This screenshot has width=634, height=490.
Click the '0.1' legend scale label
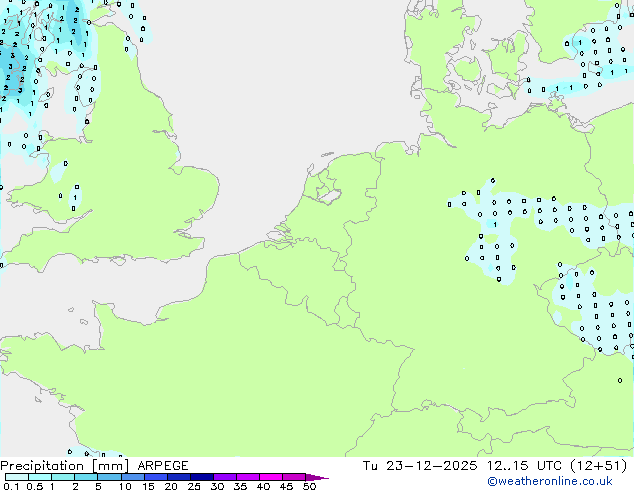pos(11,486)
